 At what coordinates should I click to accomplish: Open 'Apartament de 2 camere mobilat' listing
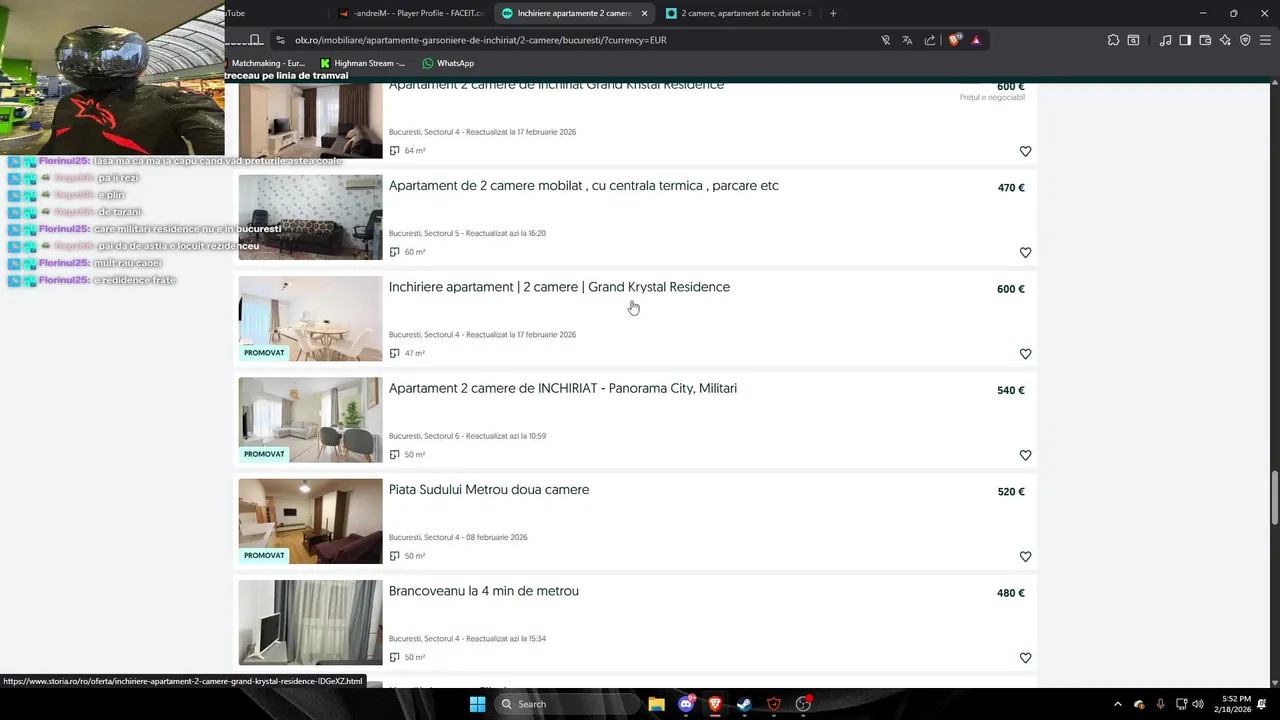[583, 186]
